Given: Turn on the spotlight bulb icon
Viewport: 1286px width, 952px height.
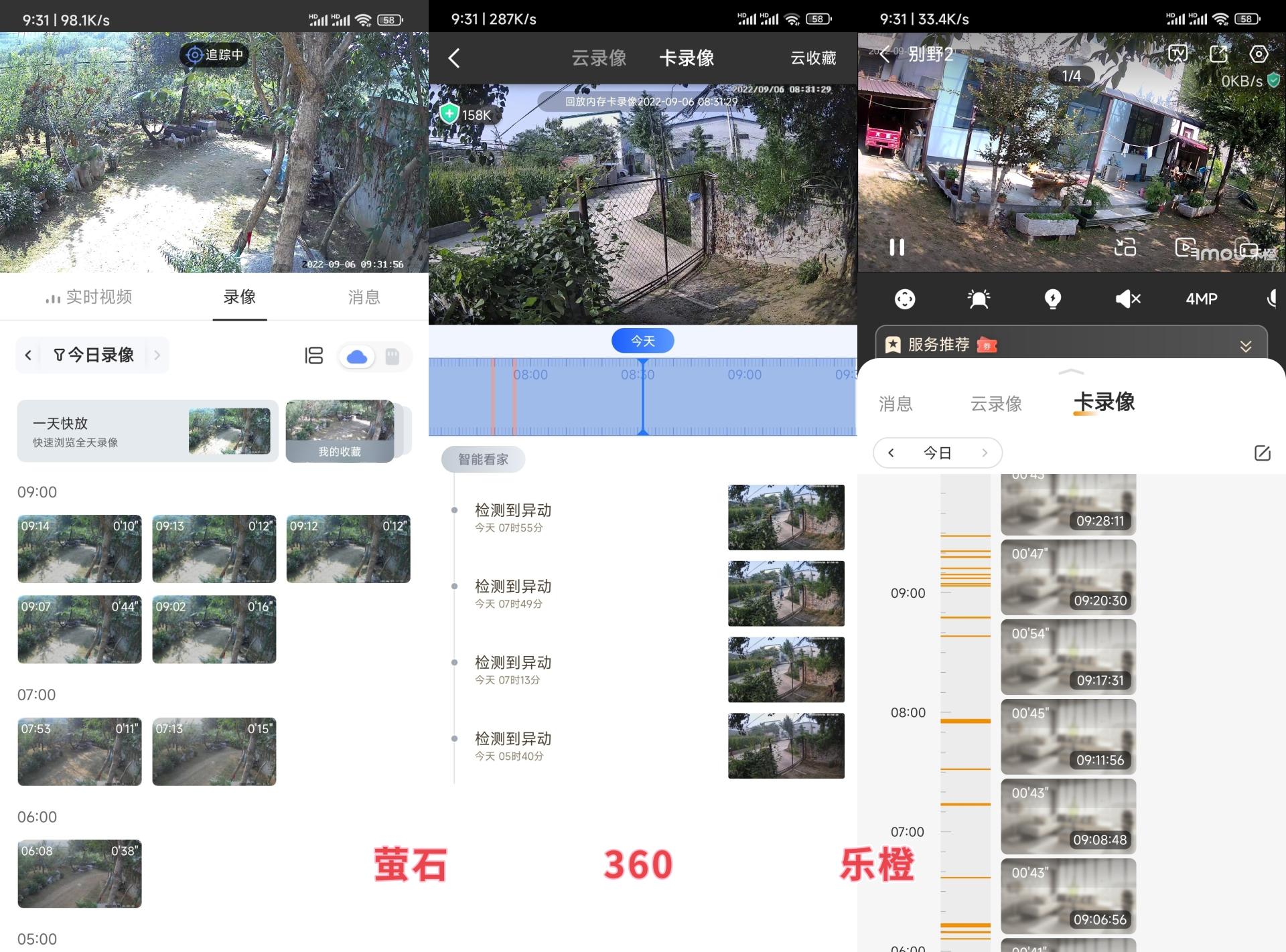Looking at the screenshot, I should tap(1054, 299).
